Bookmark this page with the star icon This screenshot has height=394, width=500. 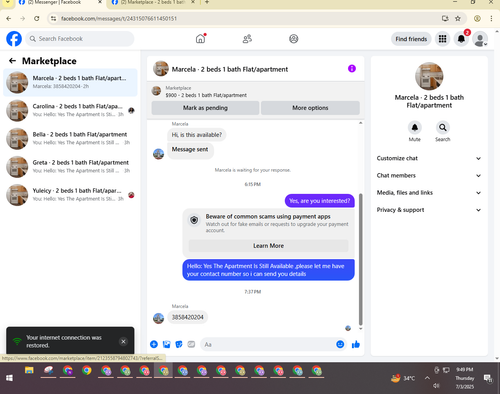click(458, 19)
